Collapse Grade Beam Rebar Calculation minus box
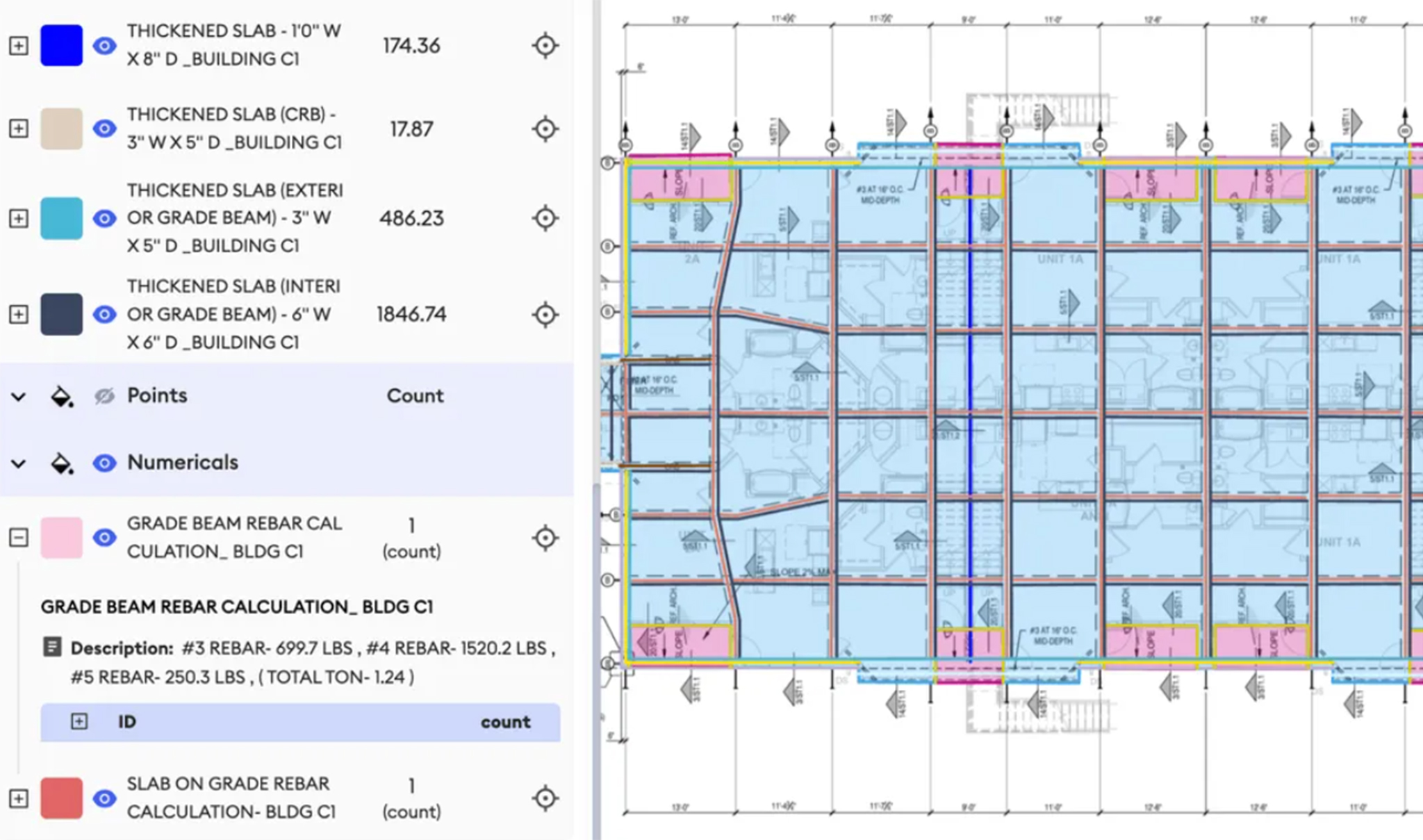 pyautogui.click(x=19, y=538)
